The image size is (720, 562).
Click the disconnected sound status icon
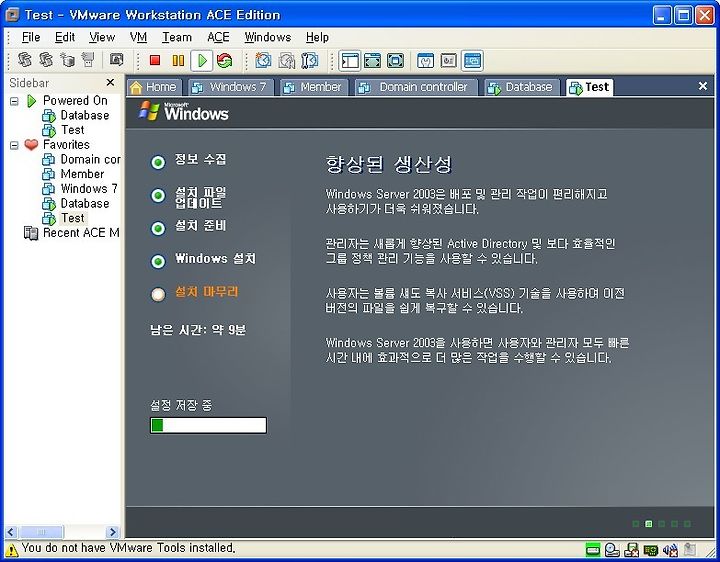(x=670, y=550)
